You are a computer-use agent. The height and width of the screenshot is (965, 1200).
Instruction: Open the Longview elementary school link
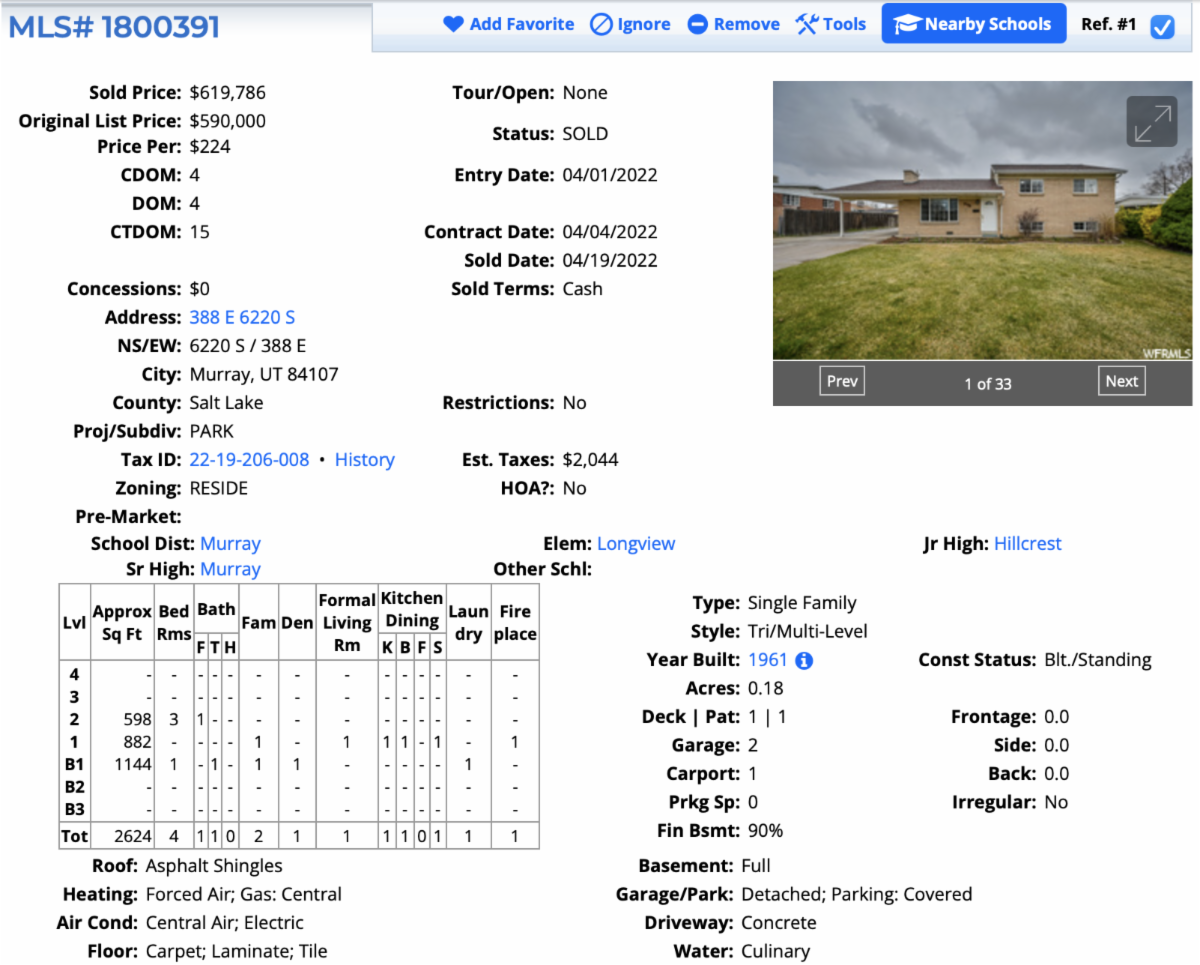click(636, 543)
